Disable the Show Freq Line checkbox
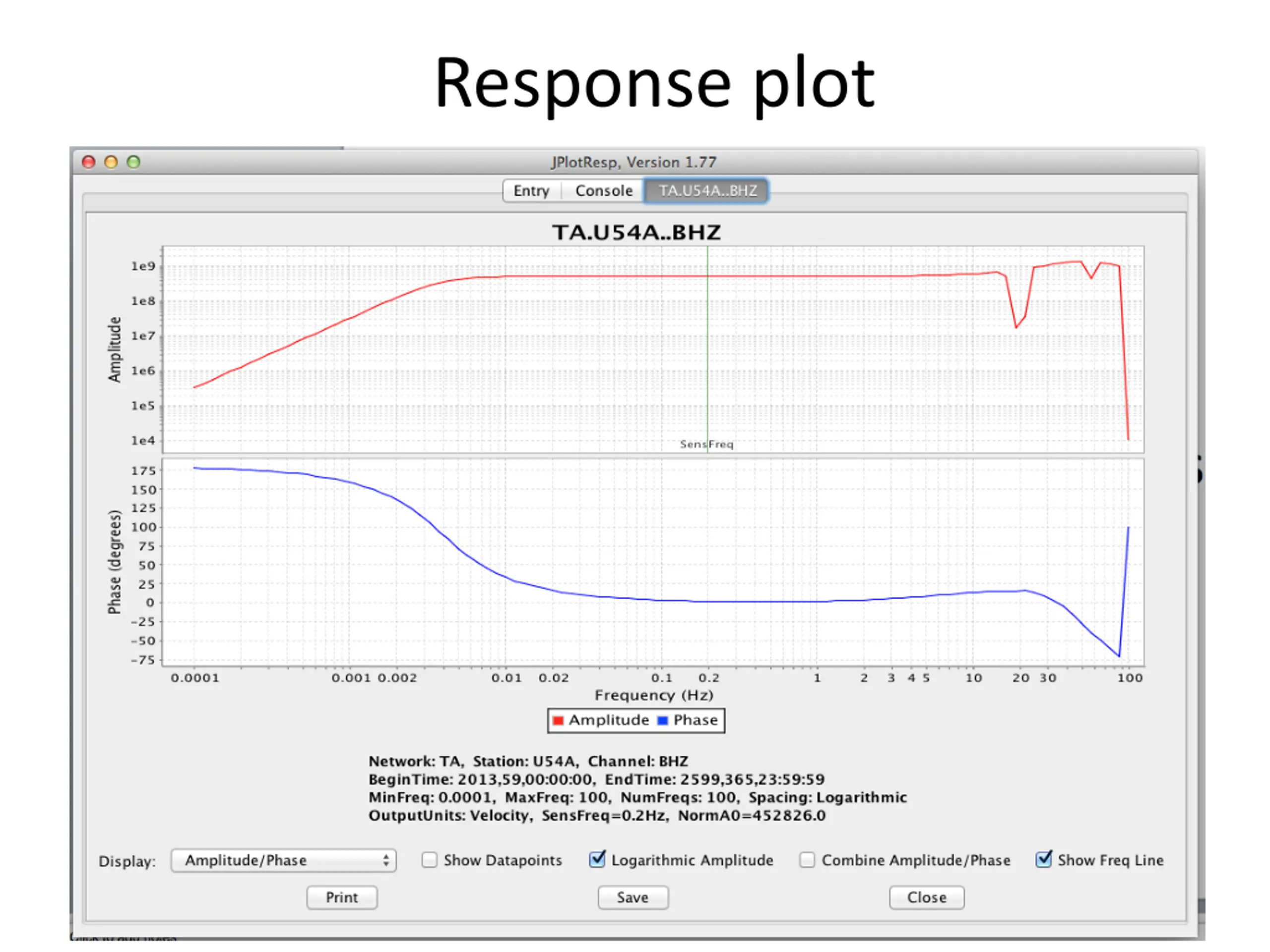 (1043, 860)
